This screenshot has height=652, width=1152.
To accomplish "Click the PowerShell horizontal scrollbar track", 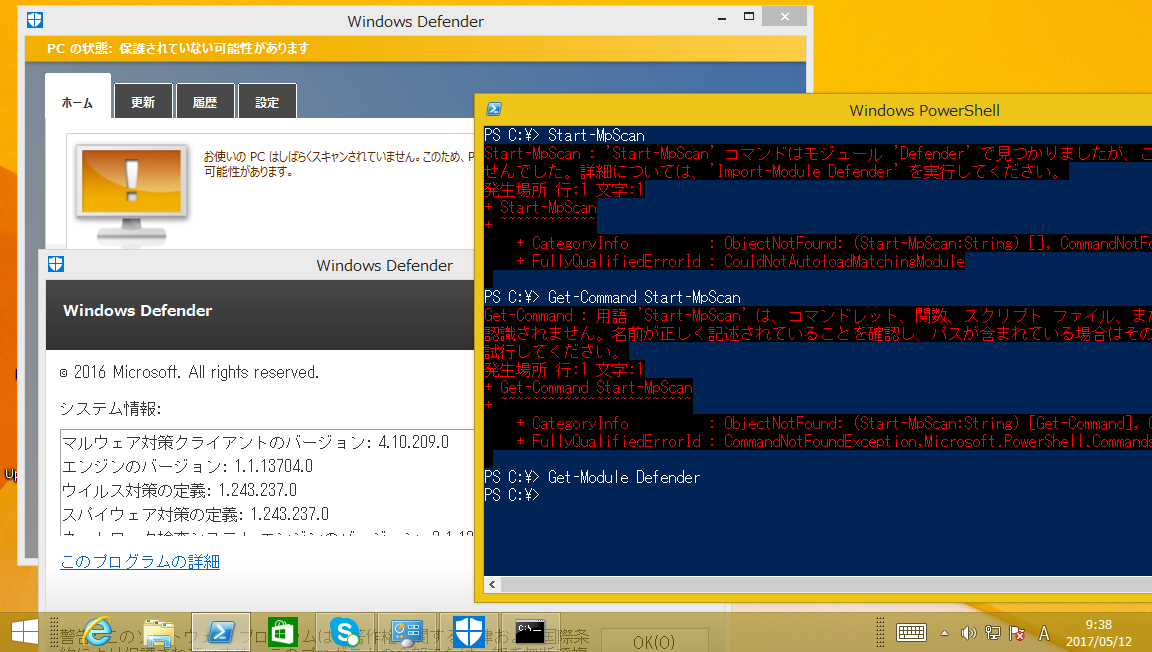I will [826, 584].
